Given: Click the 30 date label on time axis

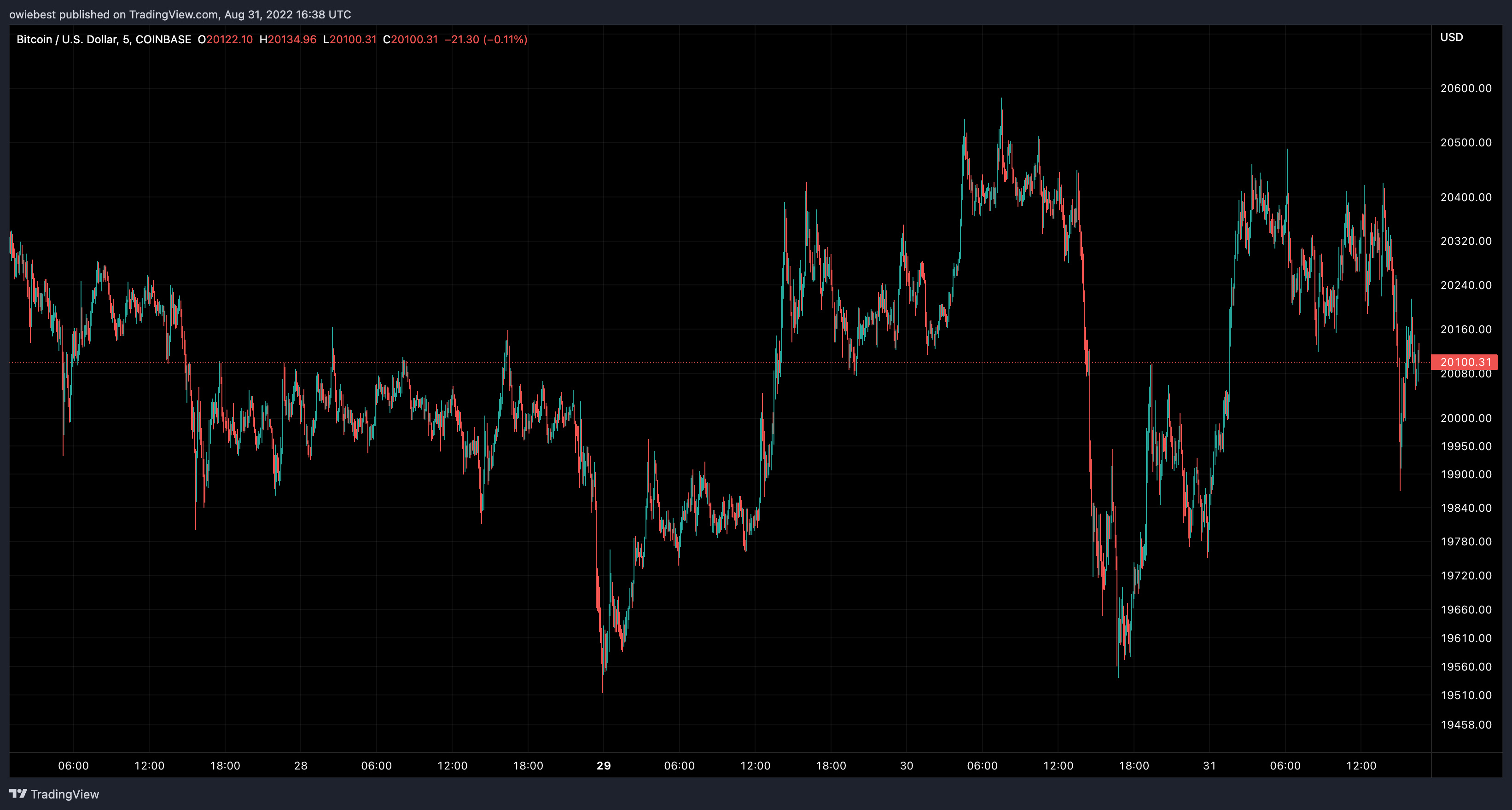Looking at the screenshot, I should [906, 765].
